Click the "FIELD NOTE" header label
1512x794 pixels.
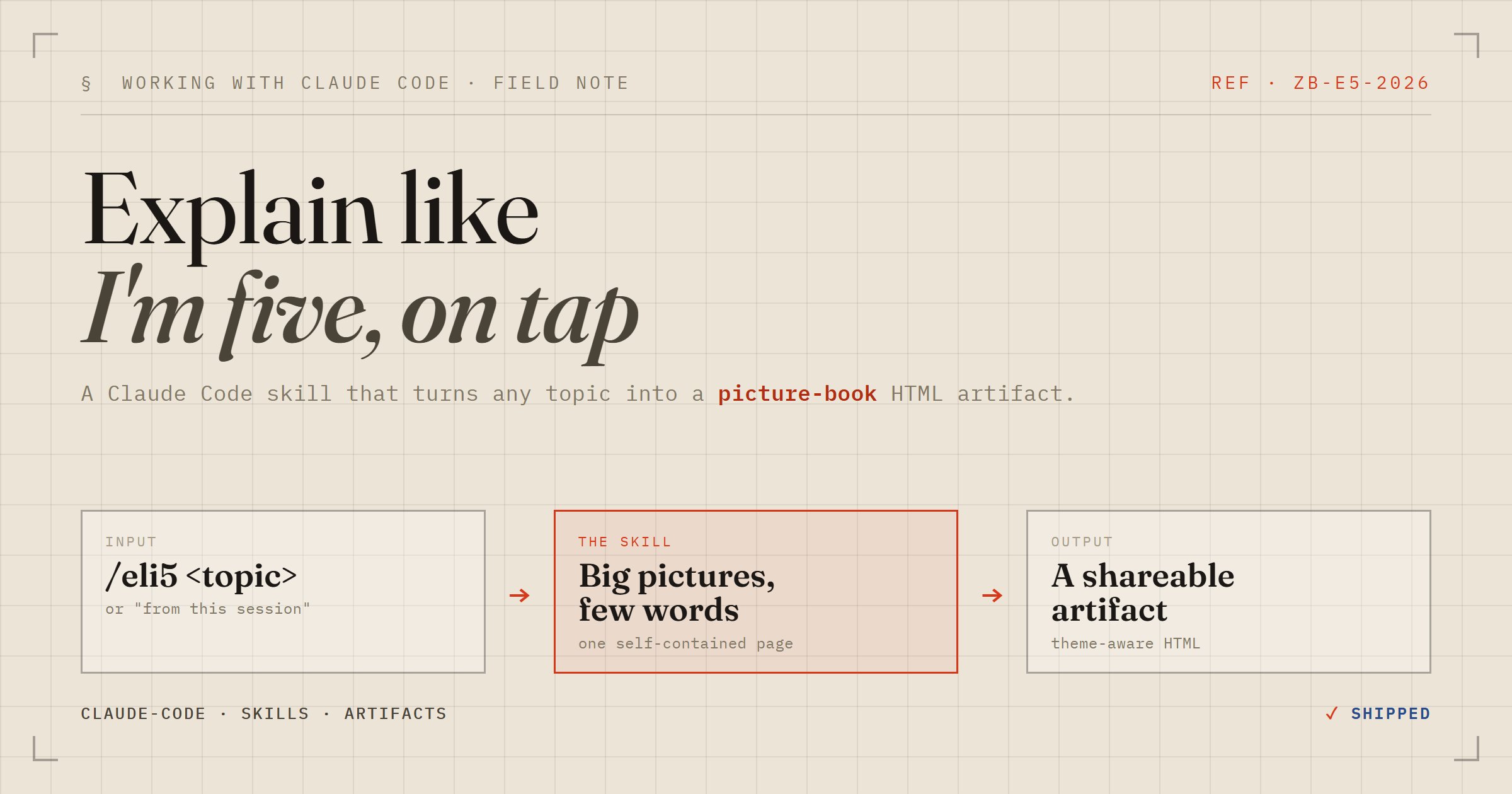[x=561, y=83]
